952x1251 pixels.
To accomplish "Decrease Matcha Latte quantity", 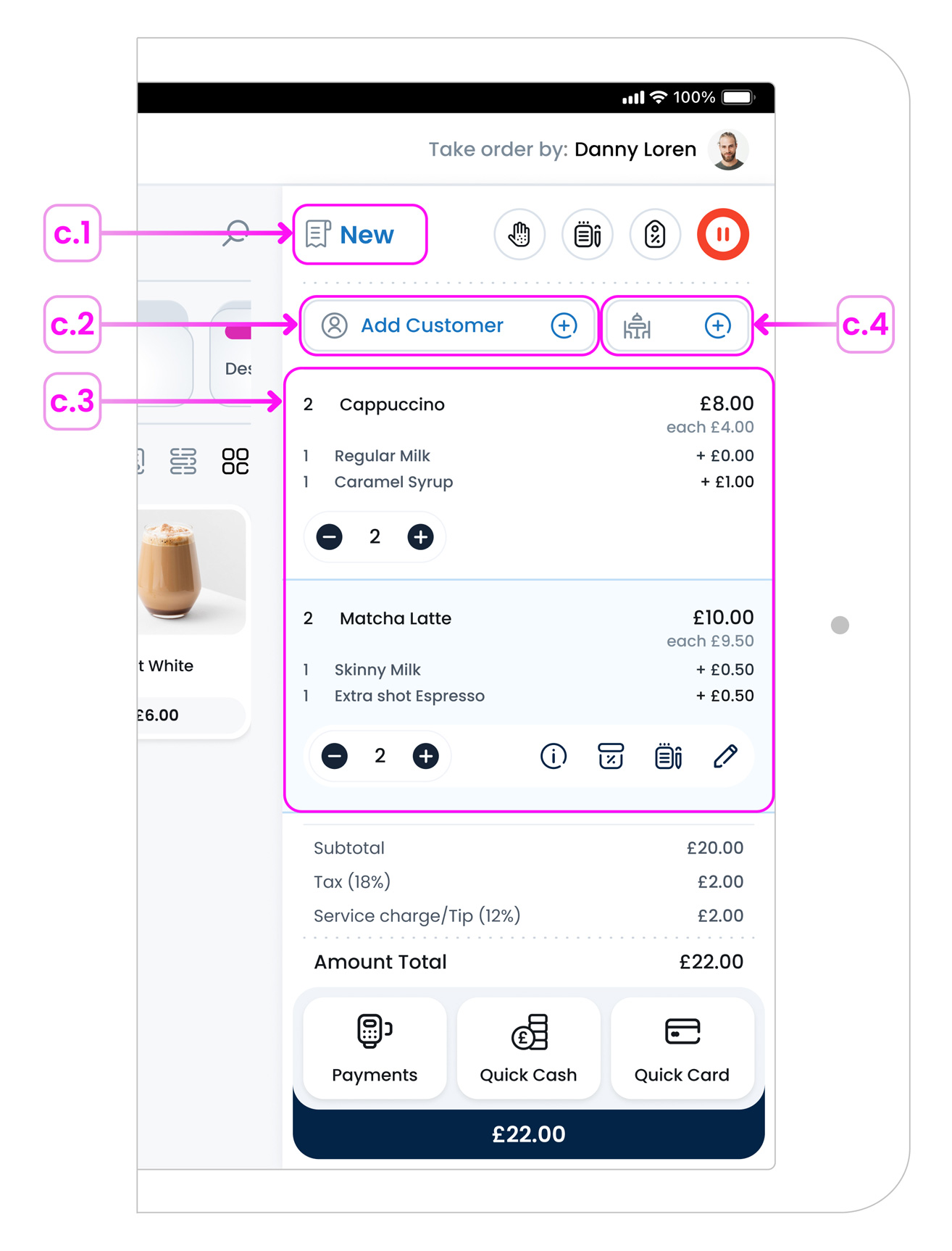I will coord(335,756).
